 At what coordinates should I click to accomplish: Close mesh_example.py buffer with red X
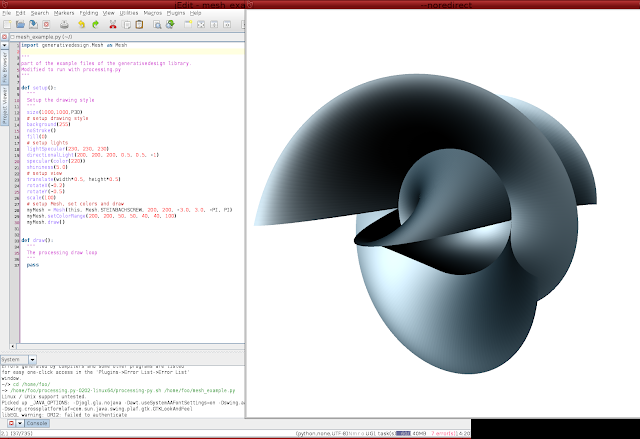click(4, 37)
